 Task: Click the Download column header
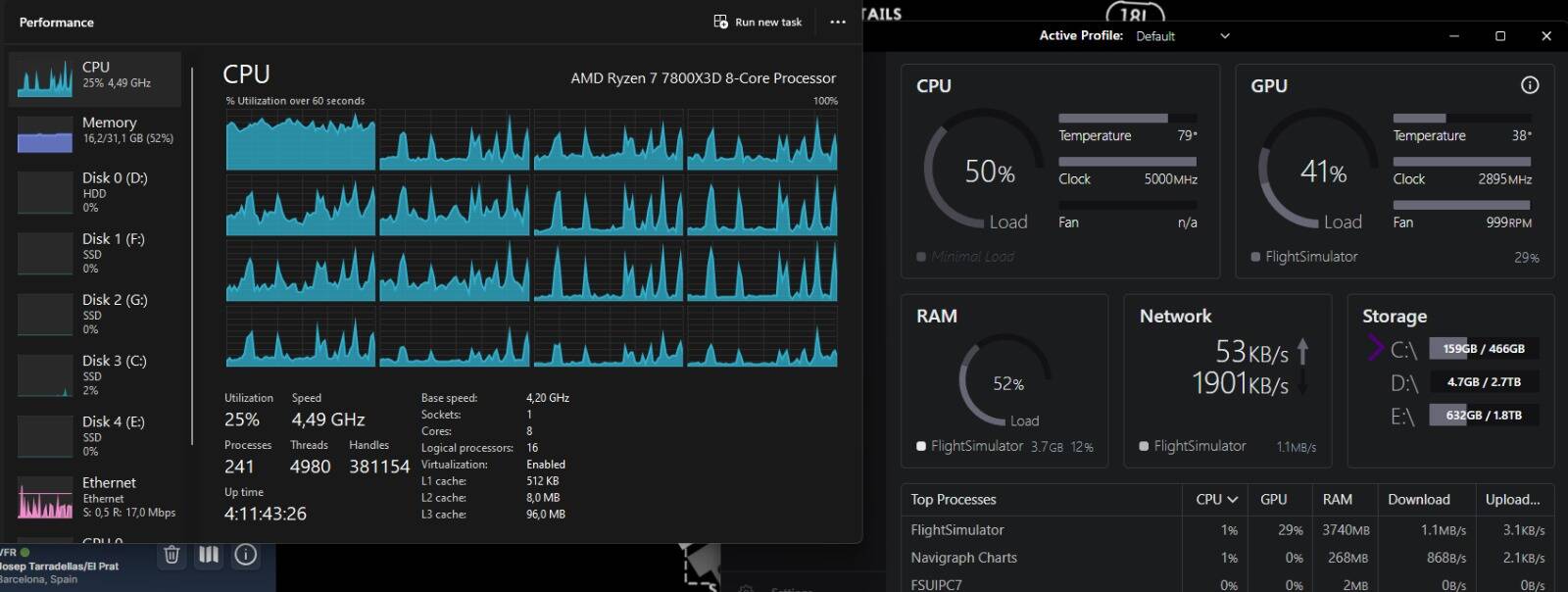tap(1418, 499)
